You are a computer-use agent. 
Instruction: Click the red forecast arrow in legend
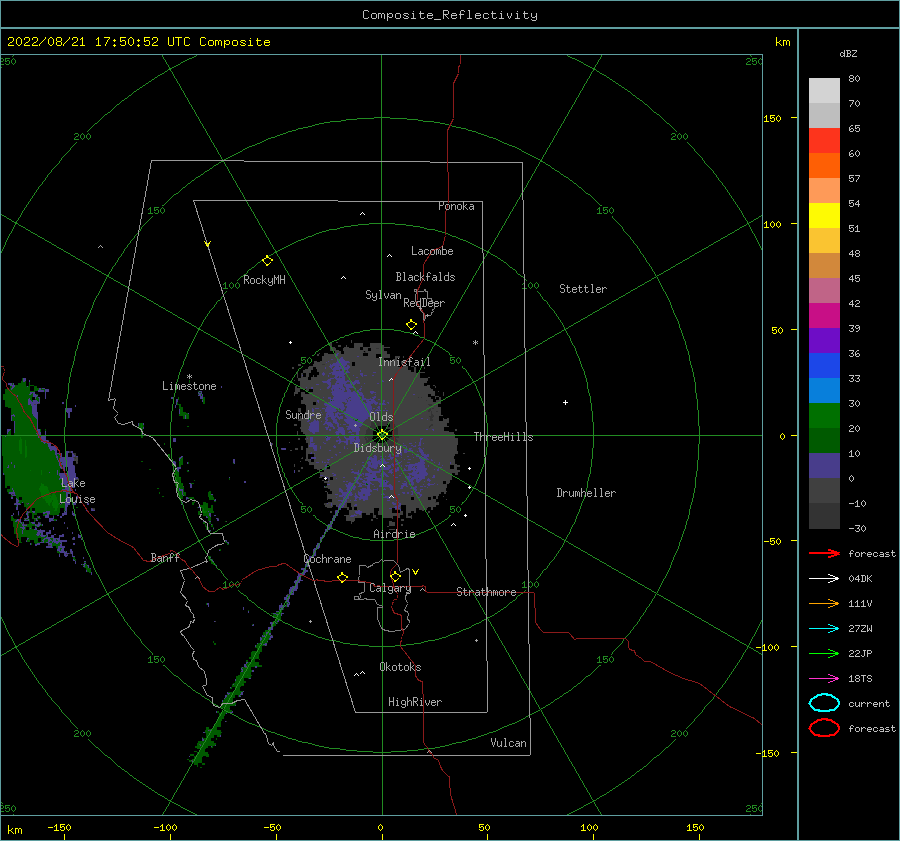point(824,553)
